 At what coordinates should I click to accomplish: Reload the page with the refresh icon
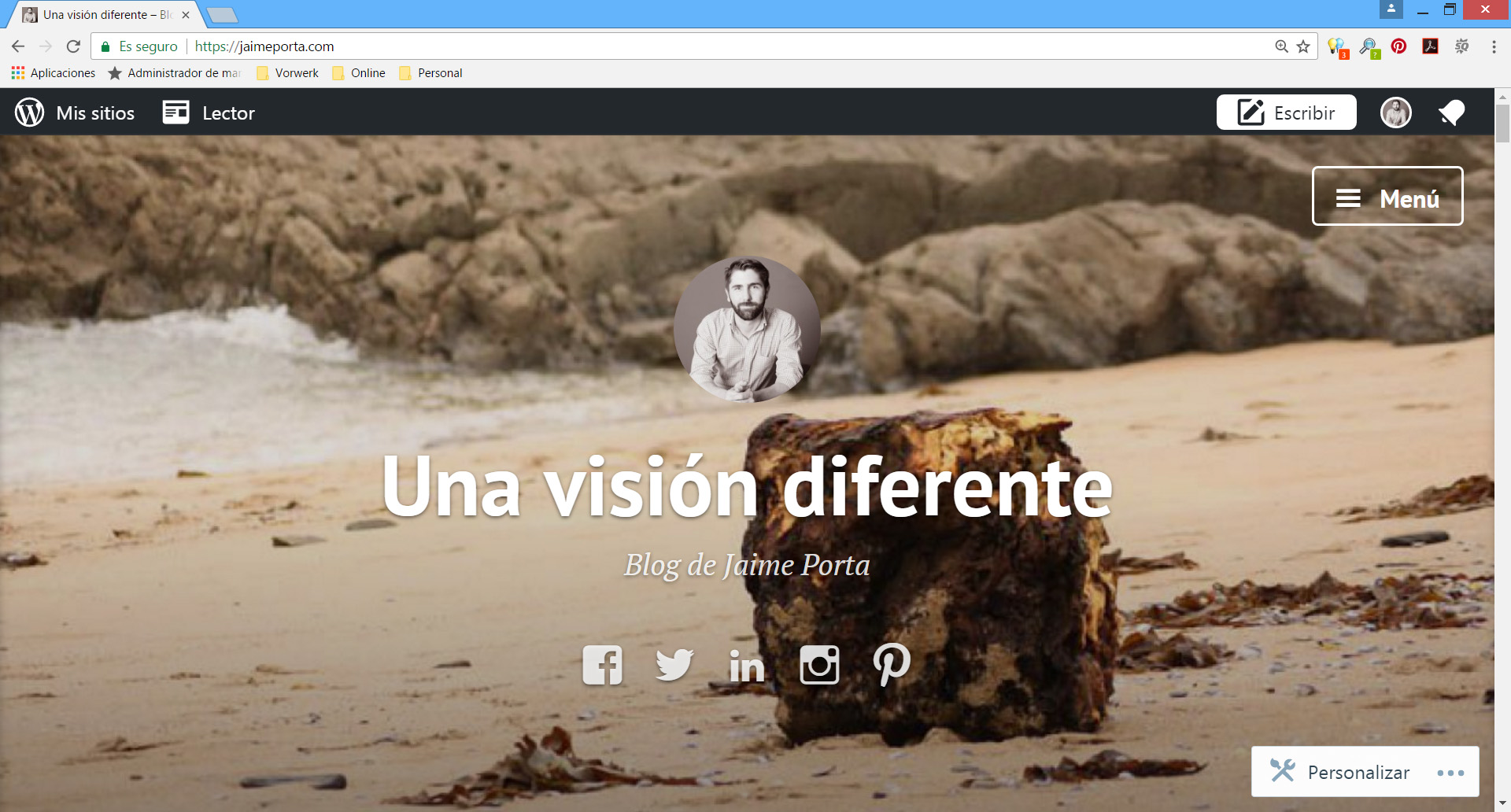pyautogui.click(x=72, y=46)
